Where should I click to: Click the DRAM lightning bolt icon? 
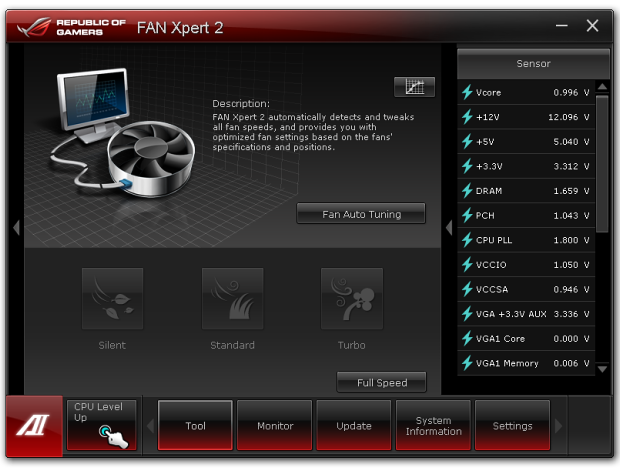467,191
